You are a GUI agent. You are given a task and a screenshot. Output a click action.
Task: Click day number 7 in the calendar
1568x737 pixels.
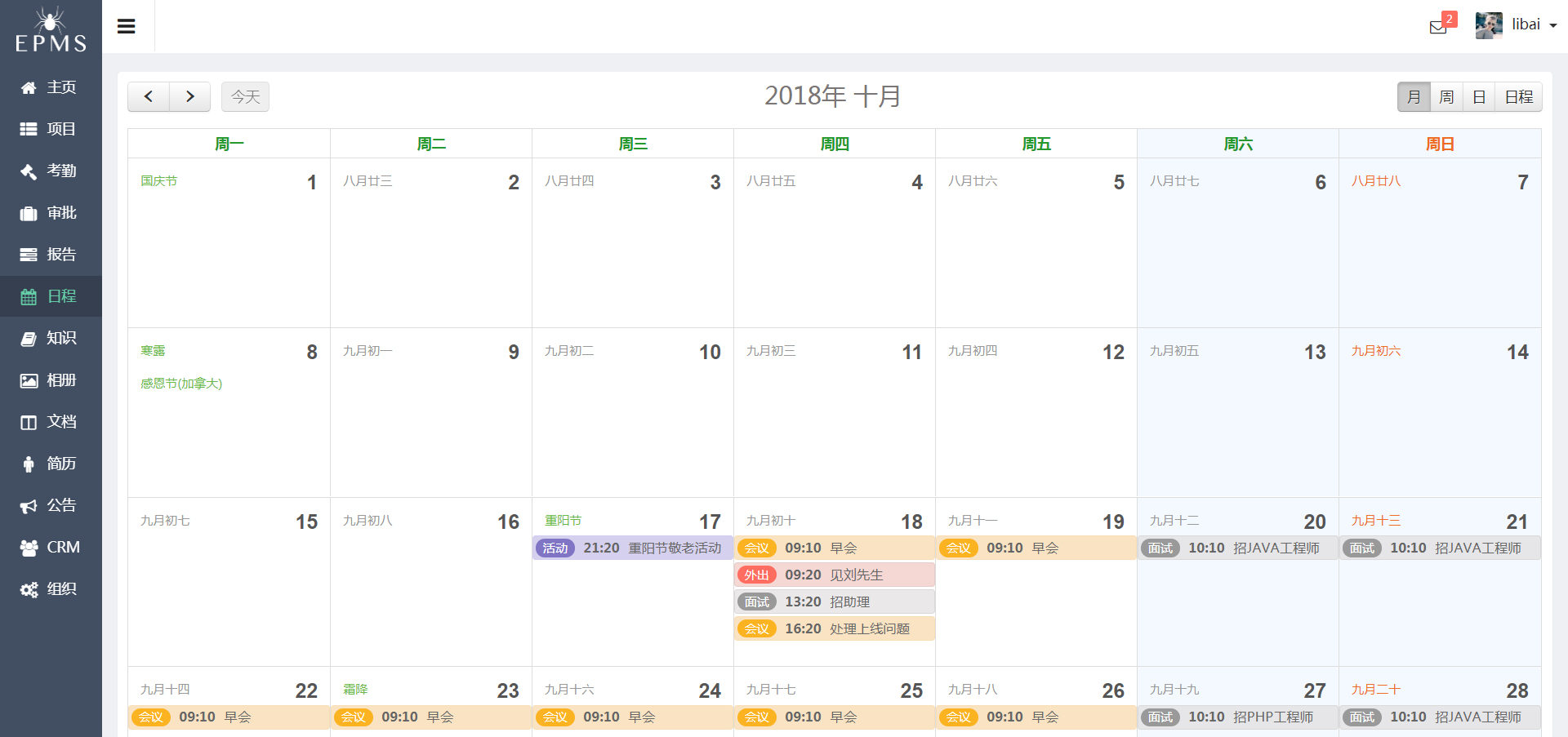[1522, 182]
